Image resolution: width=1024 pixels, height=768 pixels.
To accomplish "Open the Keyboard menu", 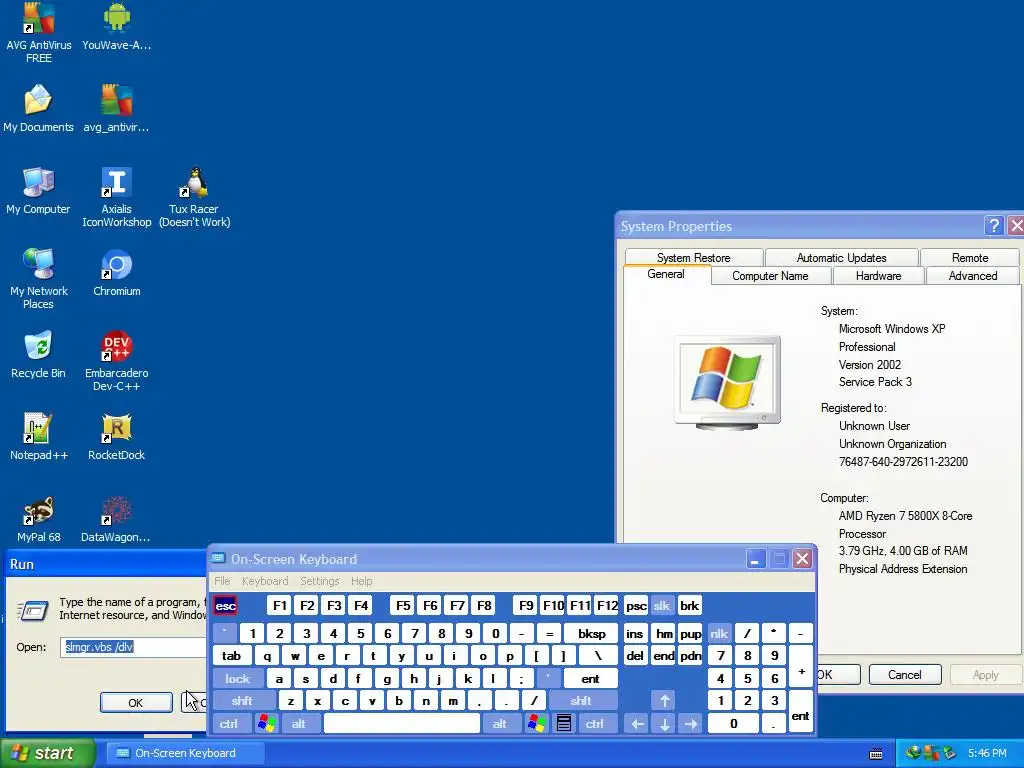I will (264, 581).
